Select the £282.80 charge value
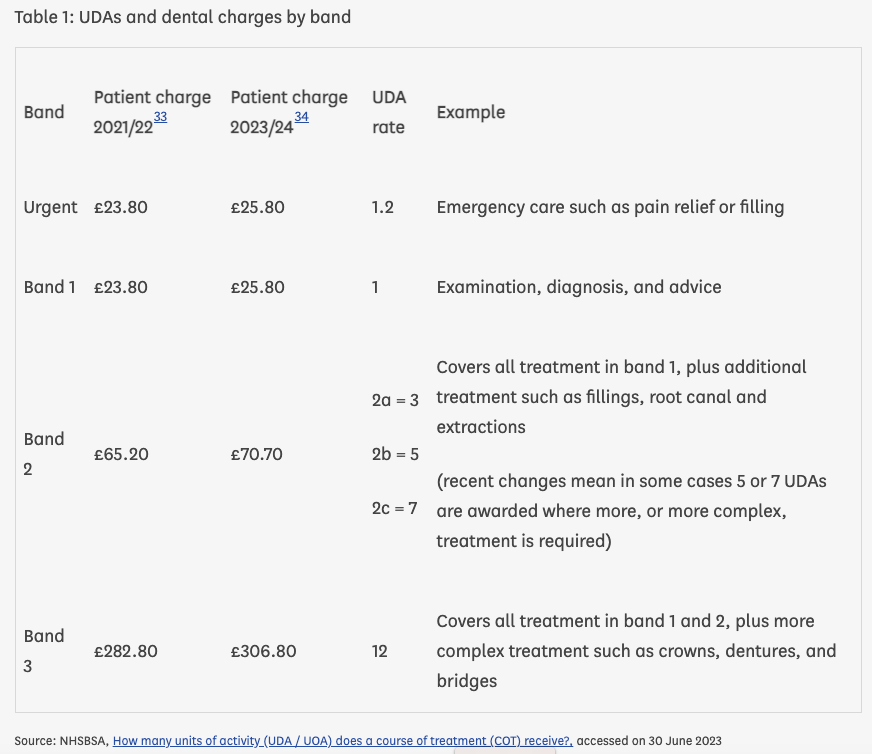Viewport: 872px width, 754px height. click(x=126, y=651)
